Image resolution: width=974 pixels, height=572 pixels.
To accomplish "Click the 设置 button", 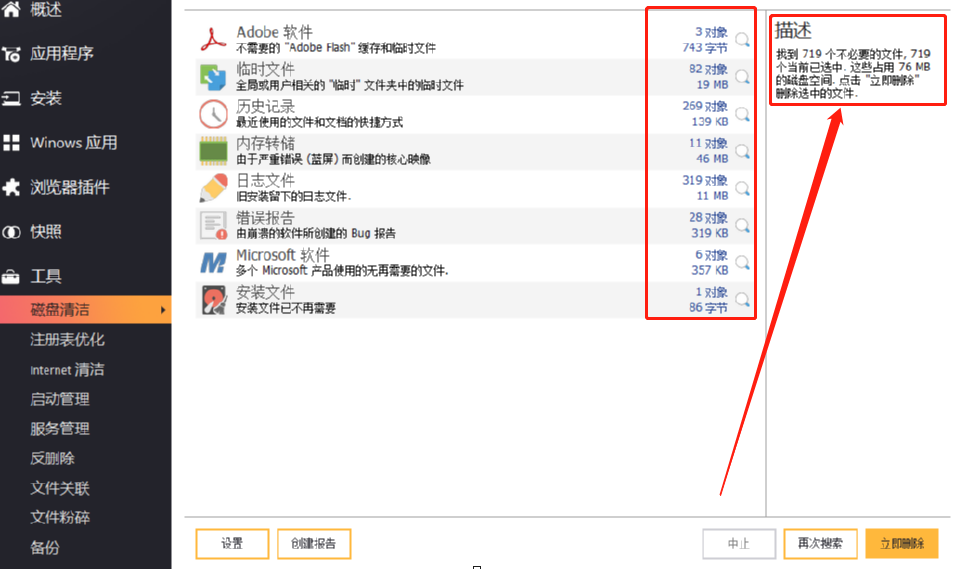I will [232, 544].
